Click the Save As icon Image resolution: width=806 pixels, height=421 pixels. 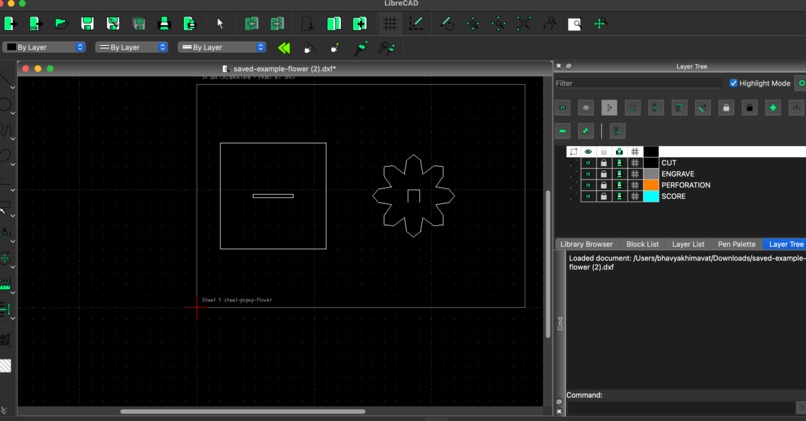(x=113, y=24)
